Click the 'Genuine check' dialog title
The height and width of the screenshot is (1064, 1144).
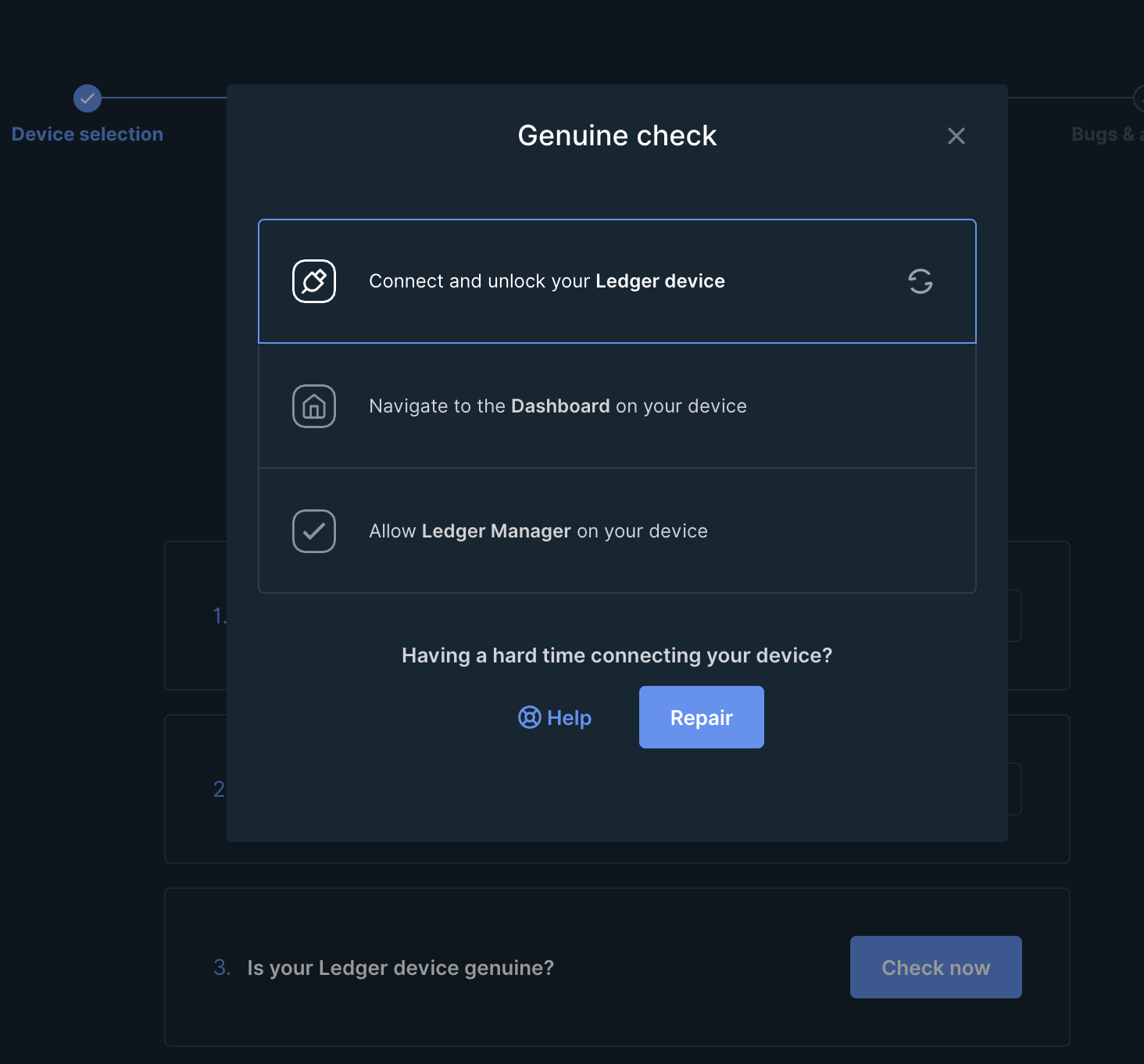tap(617, 136)
